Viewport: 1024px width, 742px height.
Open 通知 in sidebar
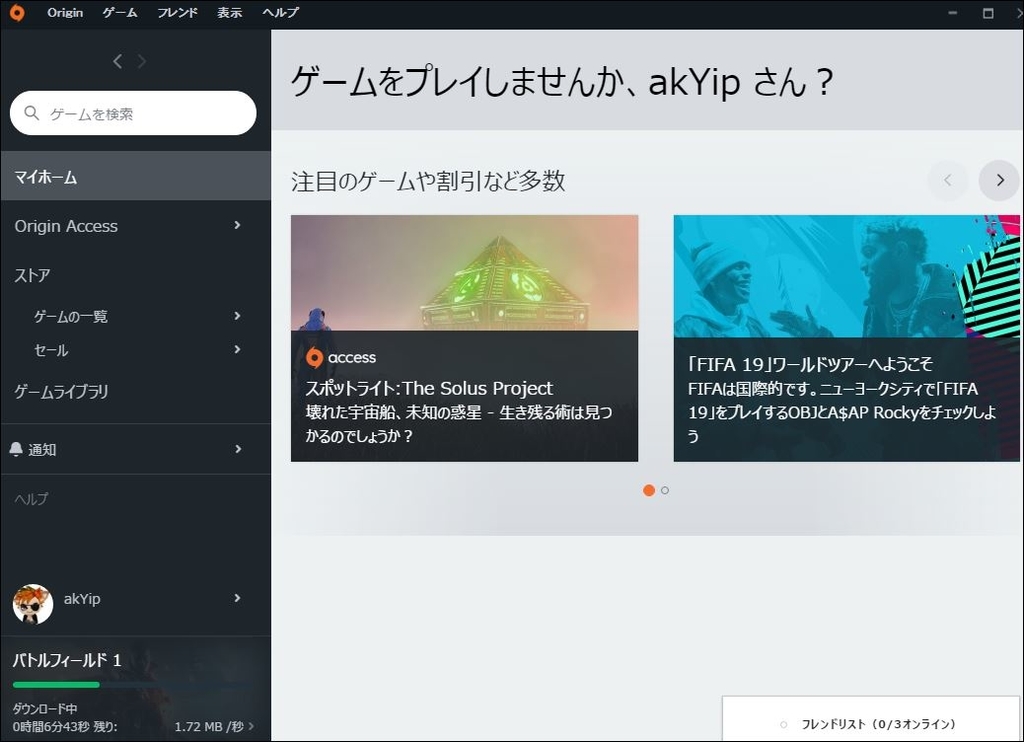(x=42, y=449)
